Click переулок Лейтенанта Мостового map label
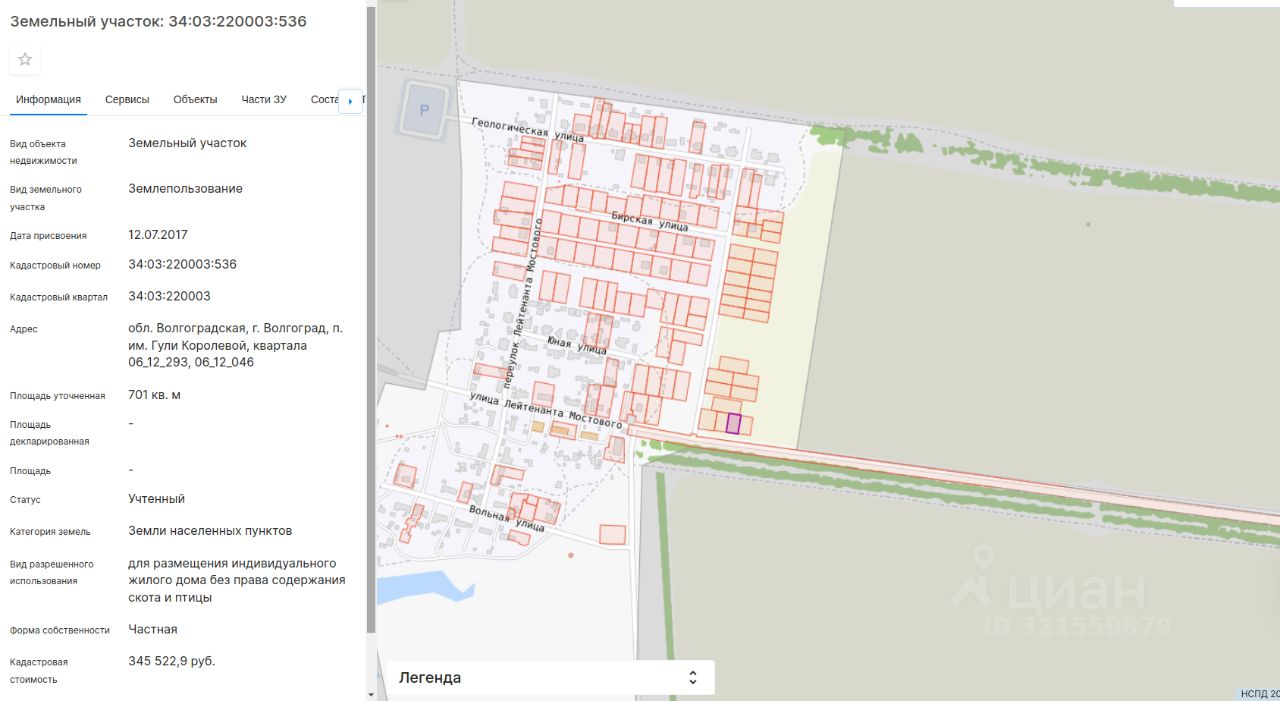Screen dimensions: 1280x701 click(521, 303)
